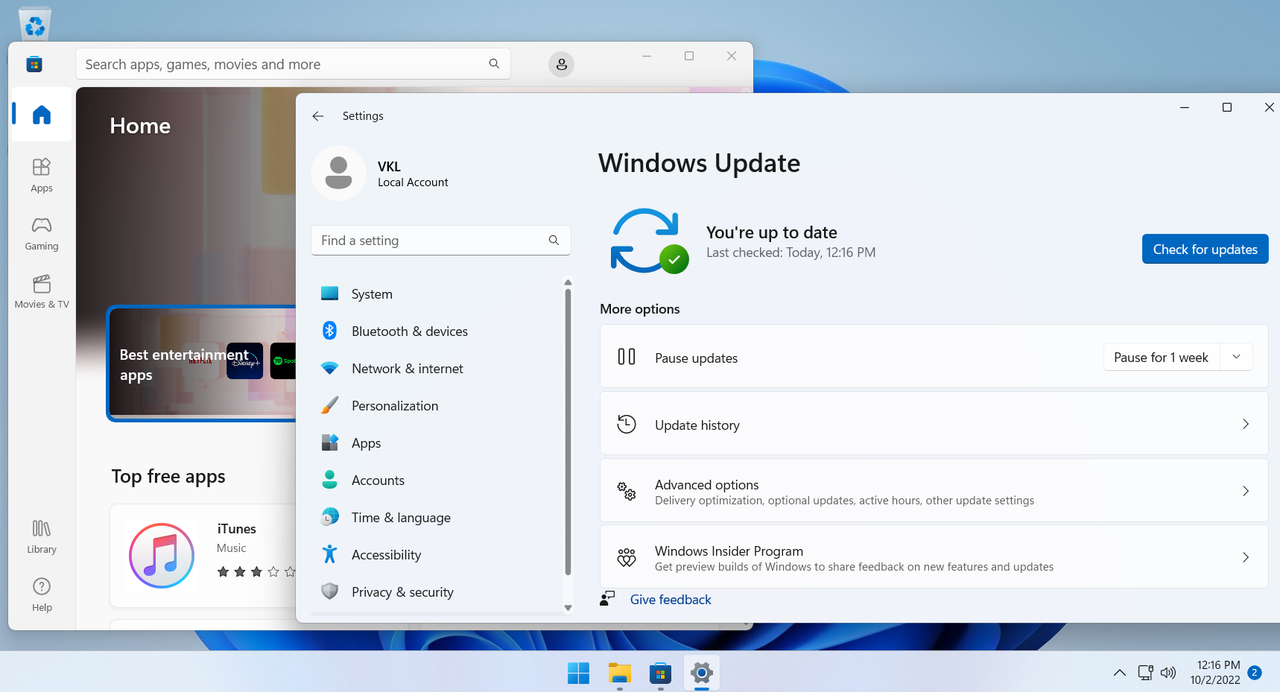1280x692 pixels.
Task: Select Apps in Settings navigation
Action: click(437, 443)
